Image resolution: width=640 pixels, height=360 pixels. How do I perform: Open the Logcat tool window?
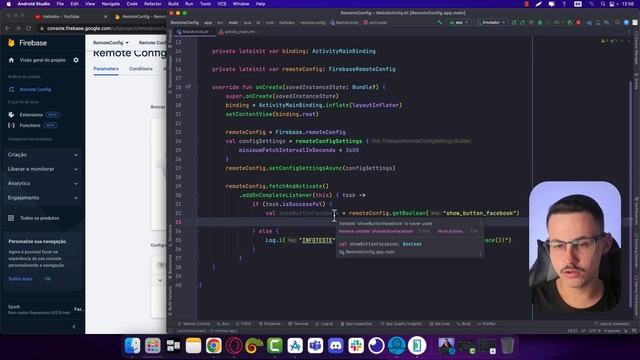324,324
